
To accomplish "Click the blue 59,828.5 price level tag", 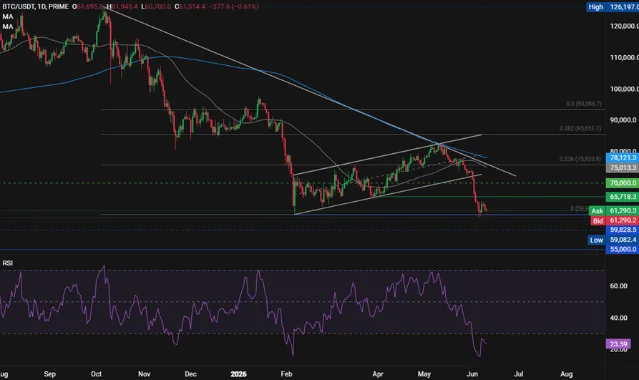I will 623,230.
